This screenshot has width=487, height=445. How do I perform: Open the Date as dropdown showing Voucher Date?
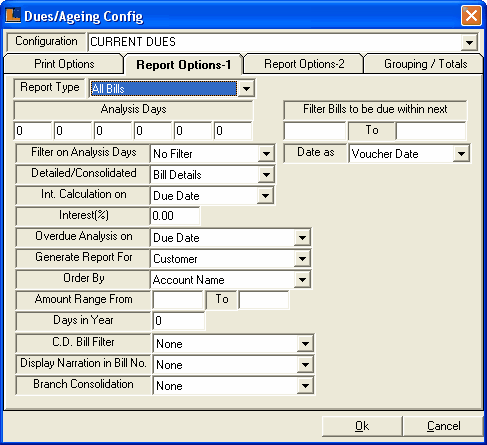coord(461,154)
